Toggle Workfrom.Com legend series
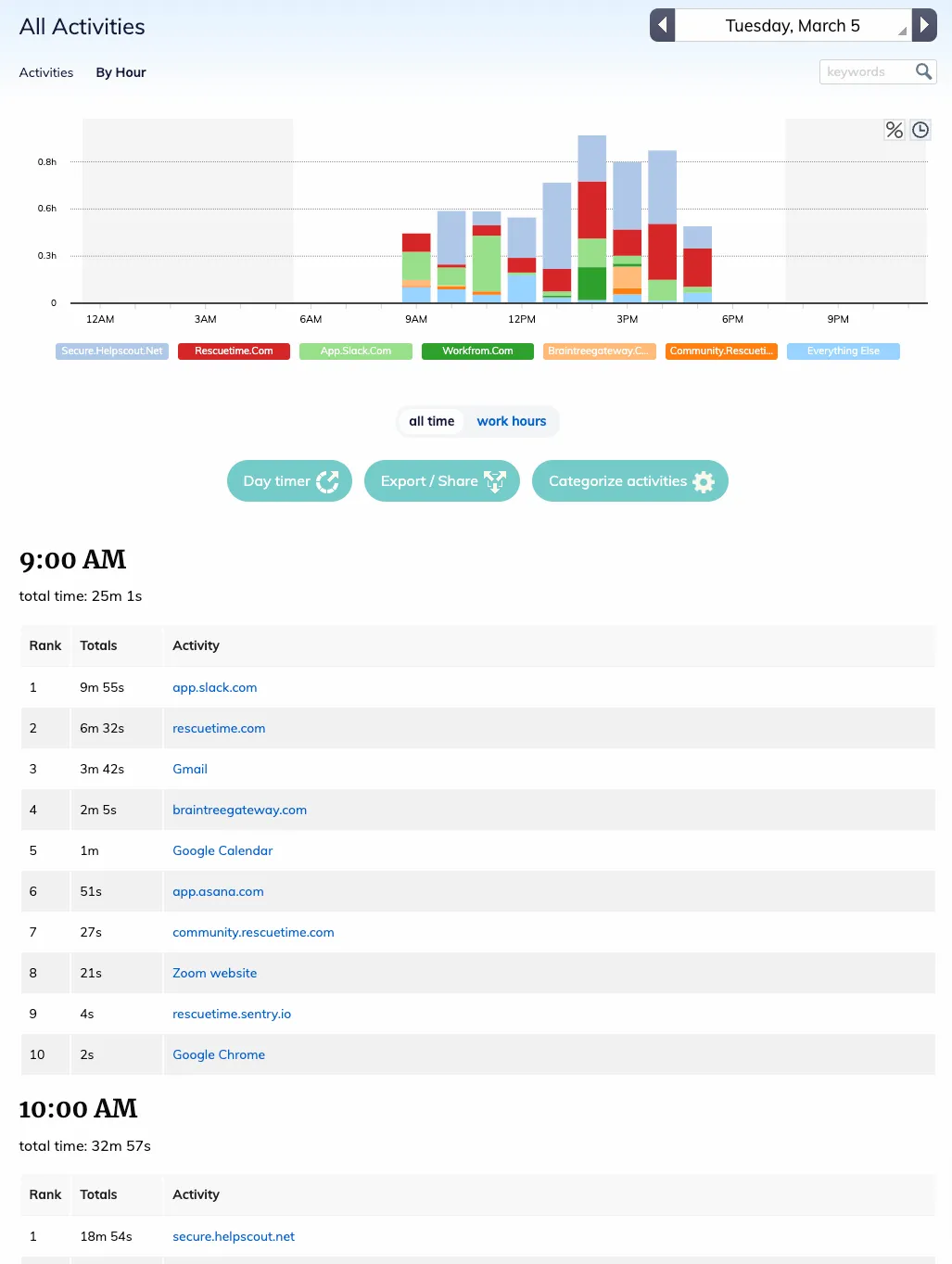The height and width of the screenshot is (1264, 952). pyautogui.click(x=477, y=351)
